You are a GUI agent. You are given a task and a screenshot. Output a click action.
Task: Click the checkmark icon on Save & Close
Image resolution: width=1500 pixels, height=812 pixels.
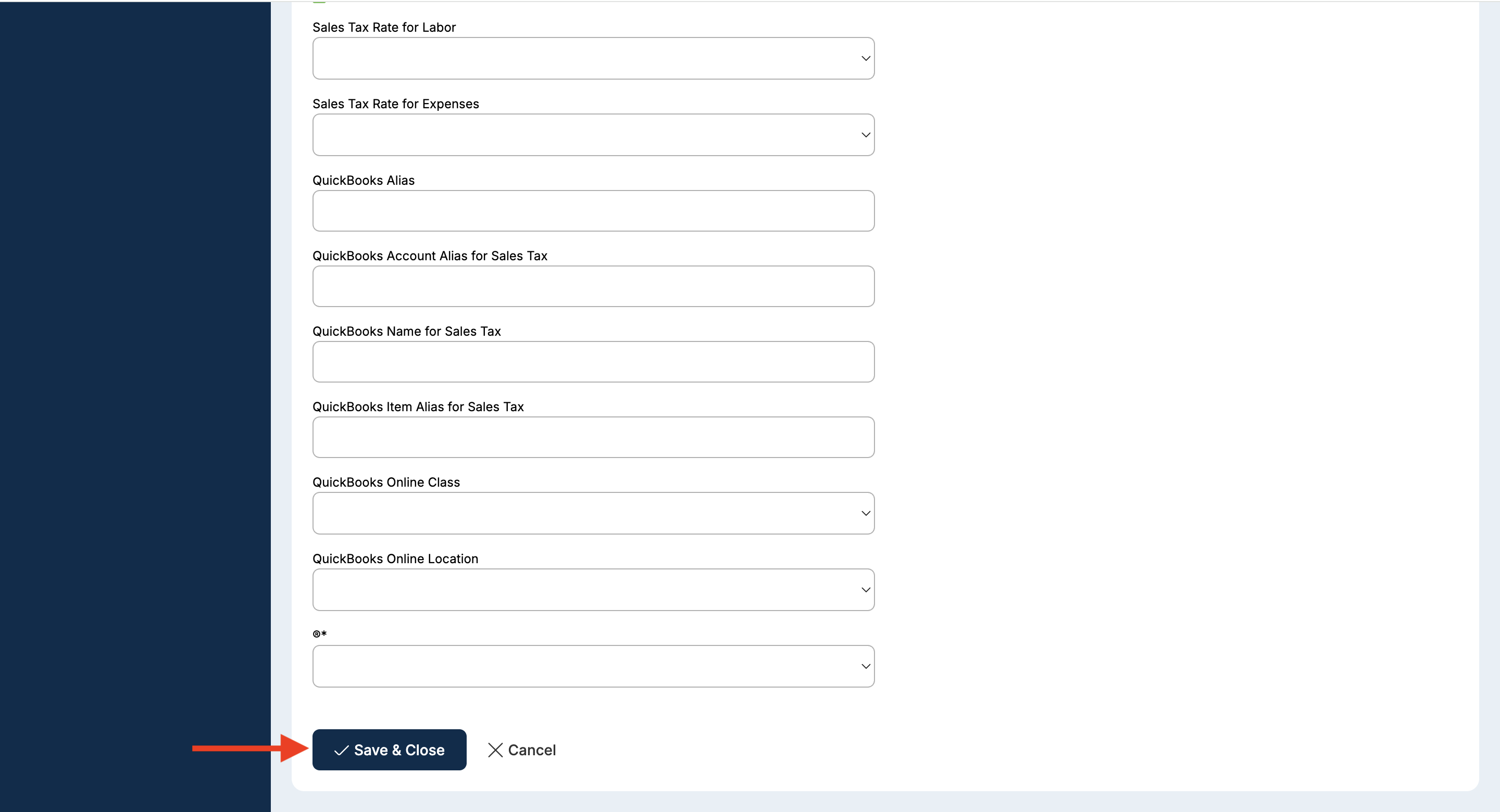pyautogui.click(x=341, y=750)
